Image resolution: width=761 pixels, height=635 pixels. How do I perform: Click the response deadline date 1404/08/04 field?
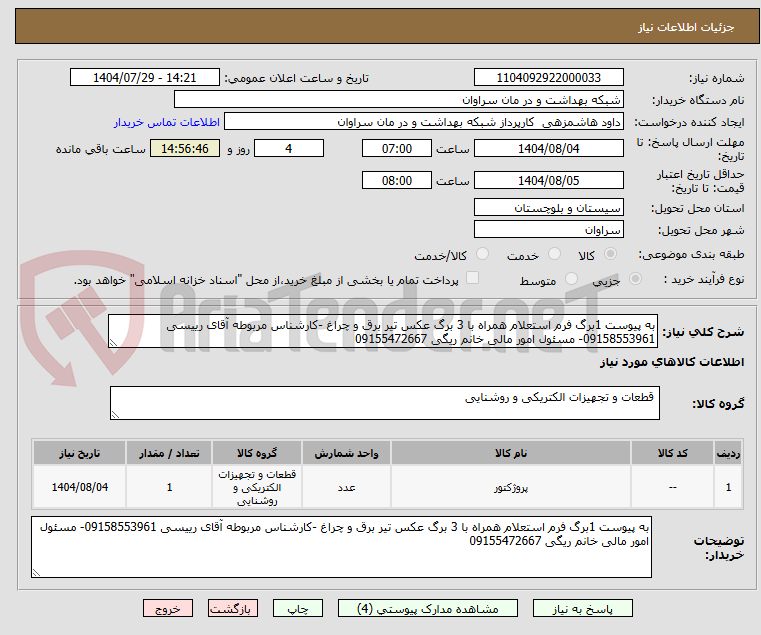548,149
